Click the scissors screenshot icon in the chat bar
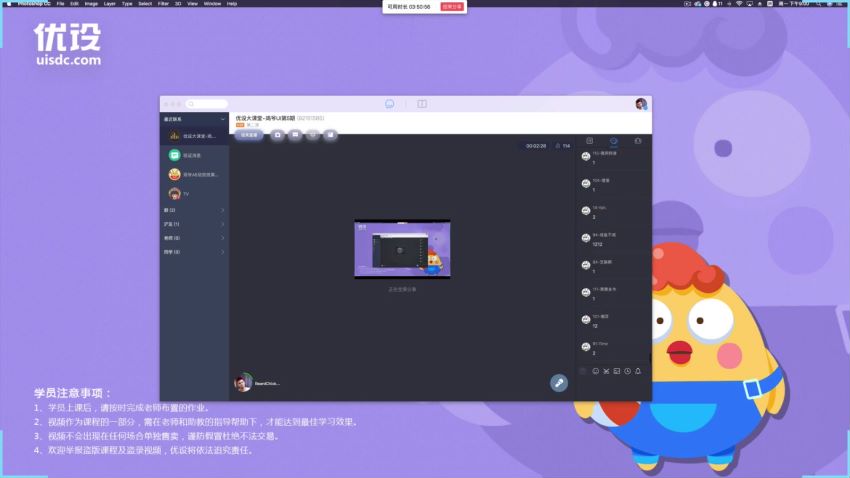Image resolution: width=850 pixels, height=478 pixels. coord(606,371)
